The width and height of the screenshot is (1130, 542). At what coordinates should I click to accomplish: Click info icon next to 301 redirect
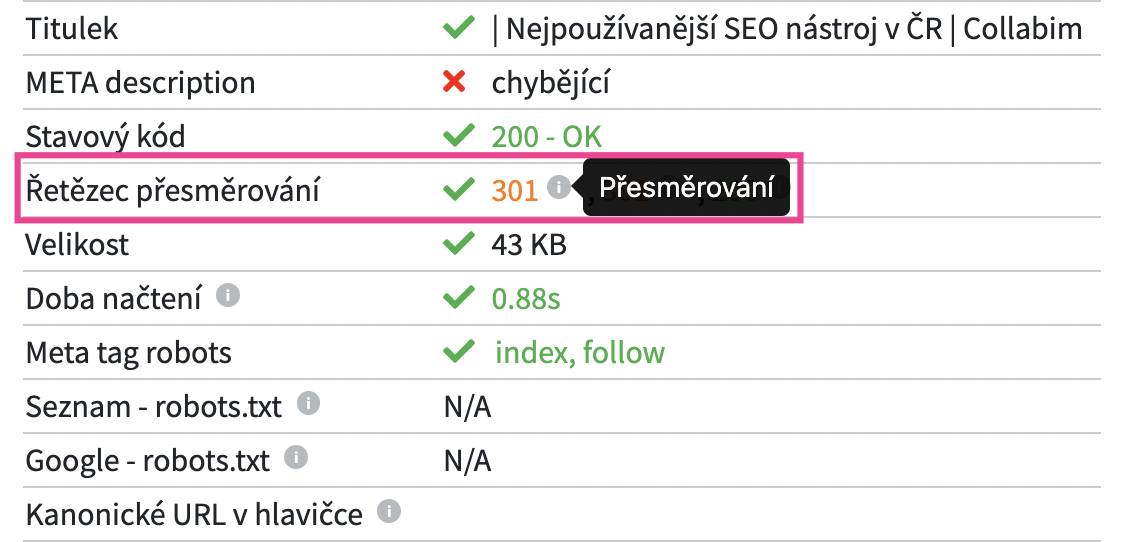(559, 188)
